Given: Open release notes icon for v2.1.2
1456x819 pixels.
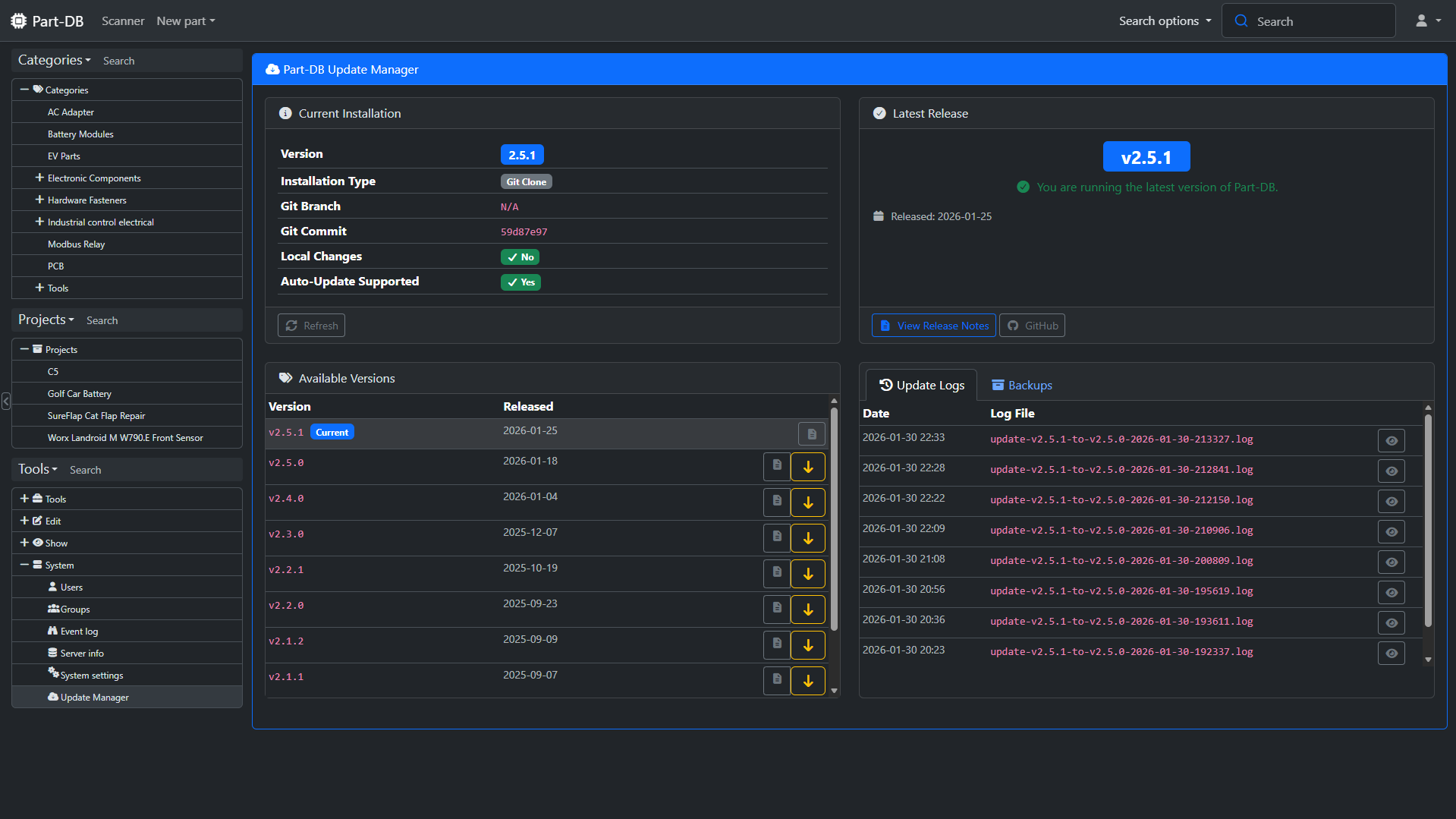Looking at the screenshot, I should [x=776, y=644].
